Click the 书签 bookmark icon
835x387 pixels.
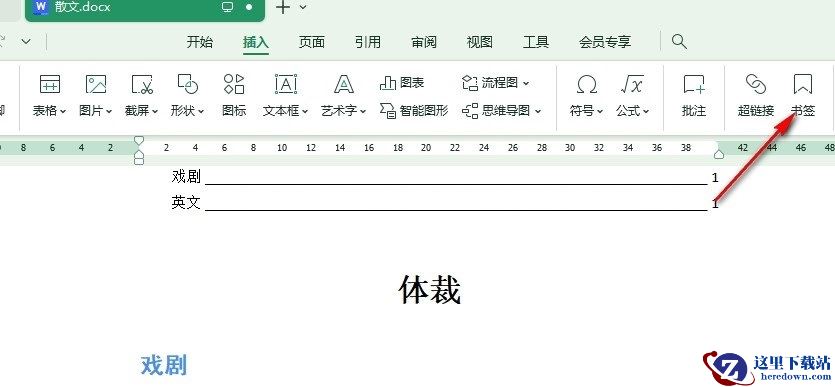(803, 84)
